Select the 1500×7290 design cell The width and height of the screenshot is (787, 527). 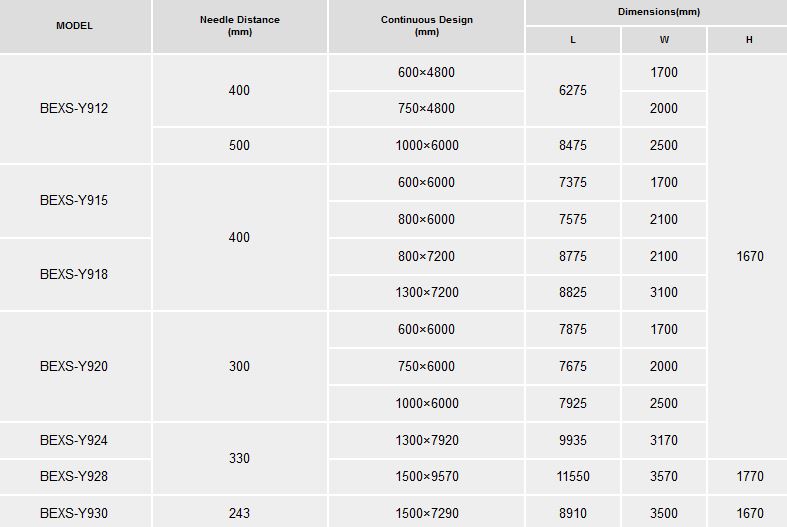(427, 512)
